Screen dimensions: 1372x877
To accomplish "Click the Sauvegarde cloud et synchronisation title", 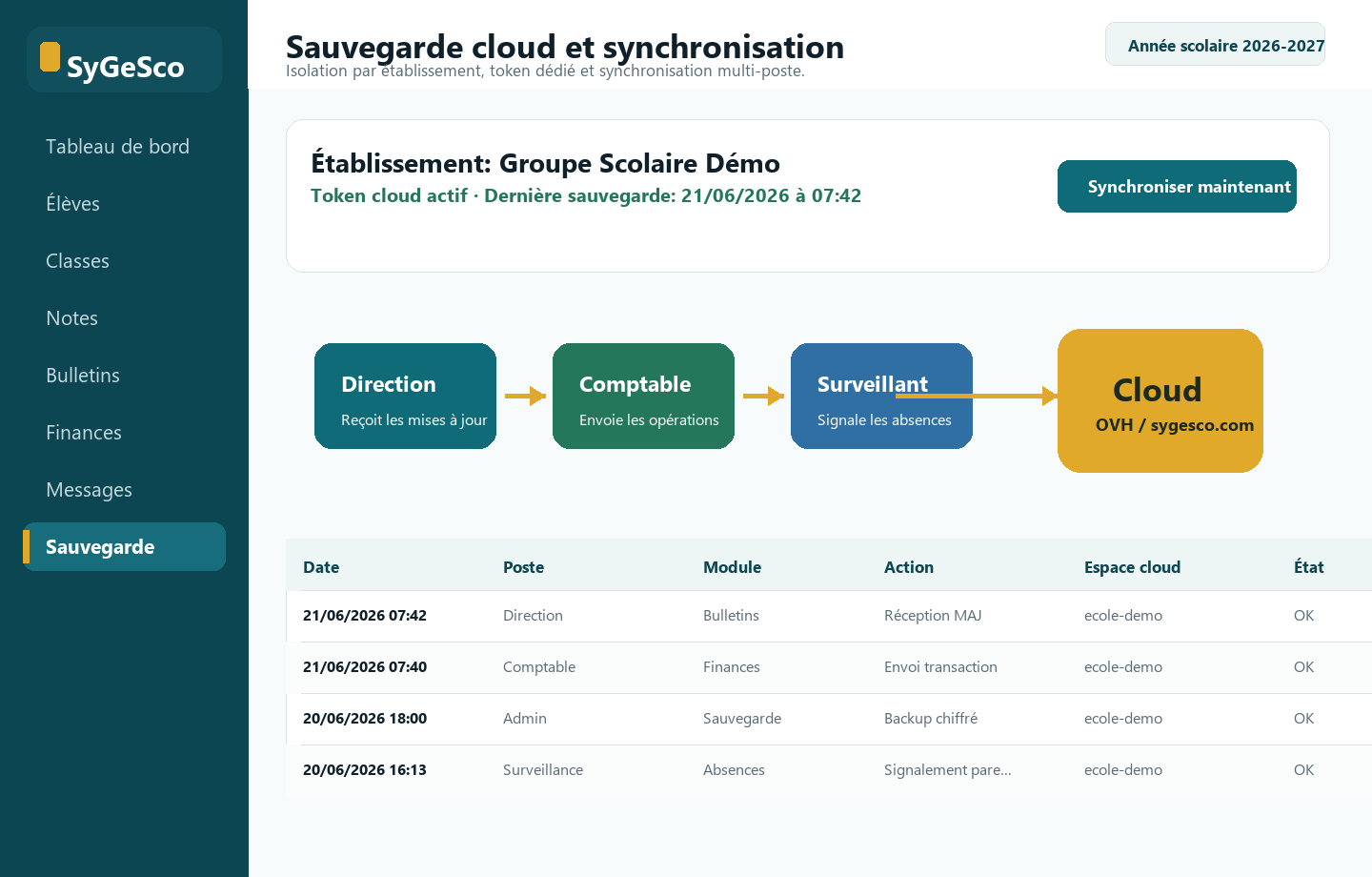I will pos(565,47).
